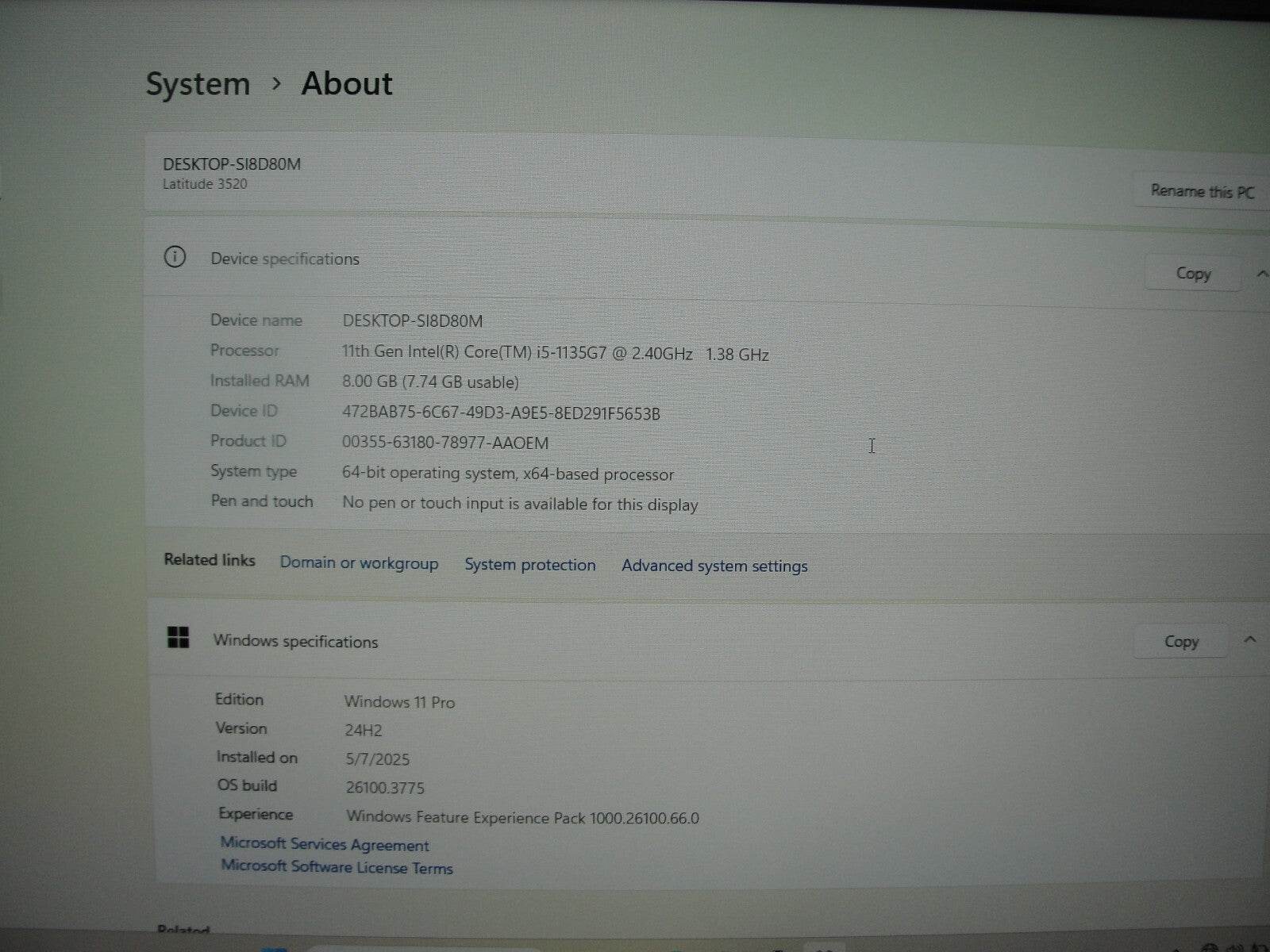Click the About breadcrumb title
Viewport: 1270px width, 952px height.
(347, 84)
